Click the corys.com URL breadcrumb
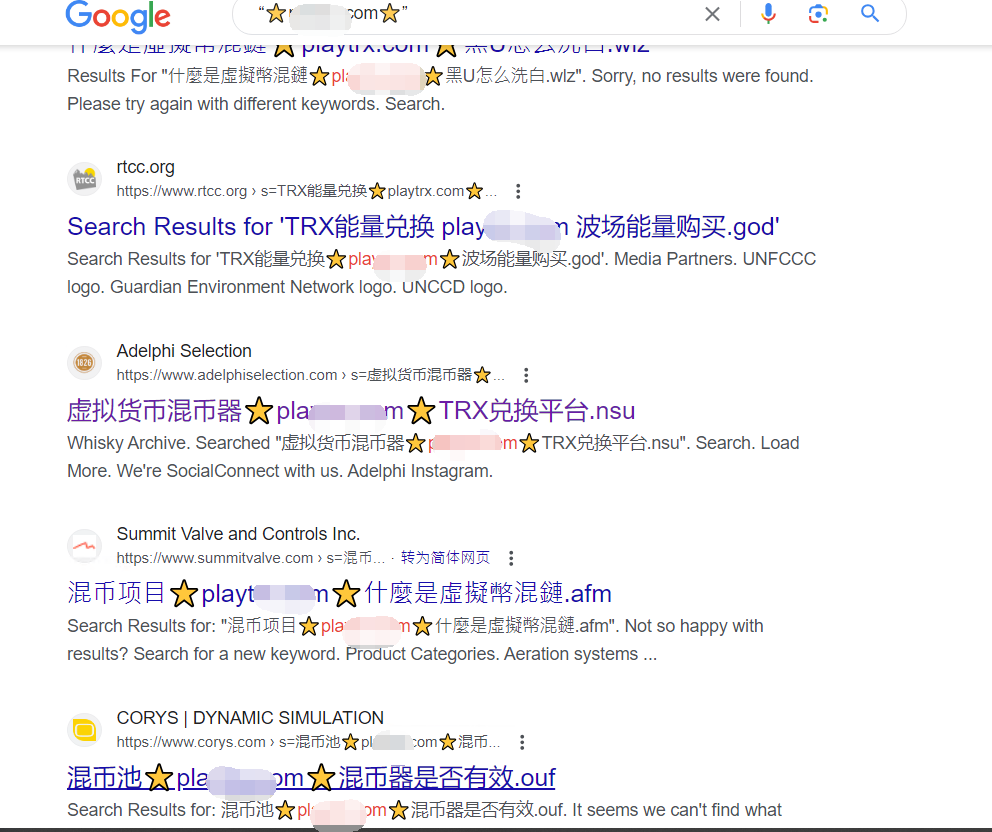Screen dimensions: 992x832 pos(308,742)
